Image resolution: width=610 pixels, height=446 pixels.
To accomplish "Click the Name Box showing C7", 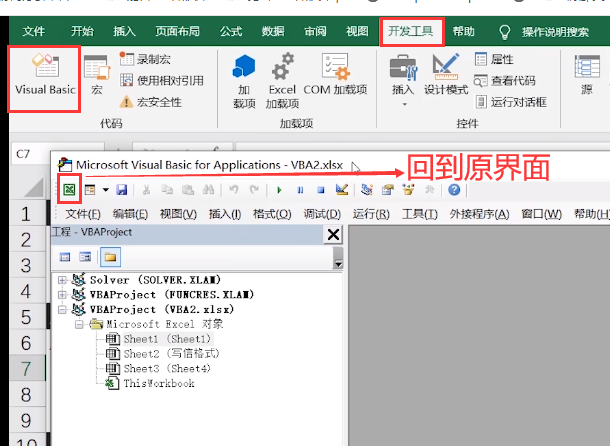I will pyautogui.click(x=58, y=154).
